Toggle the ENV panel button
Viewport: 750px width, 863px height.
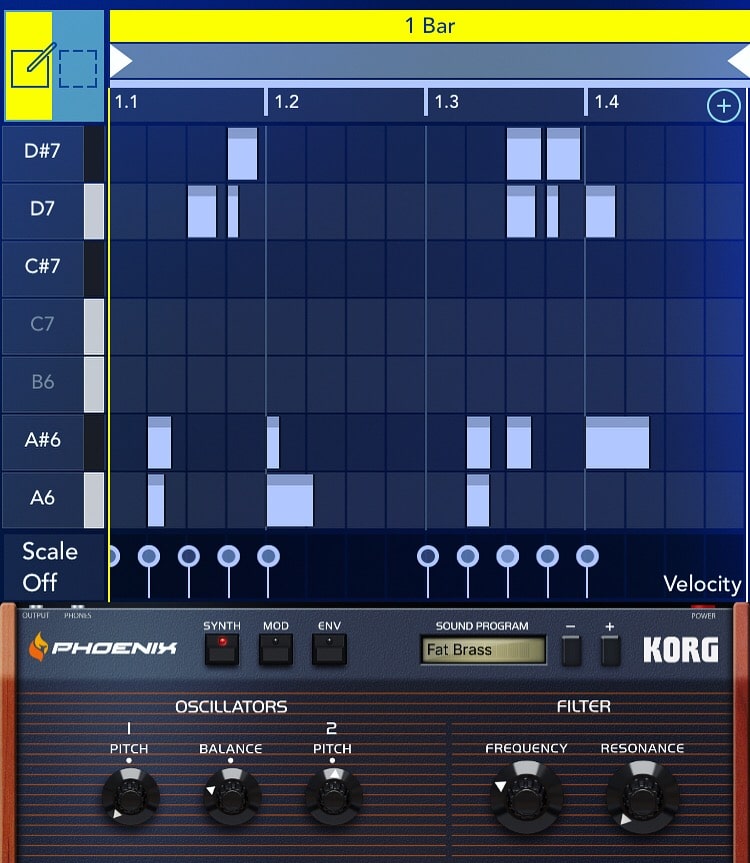tap(329, 651)
